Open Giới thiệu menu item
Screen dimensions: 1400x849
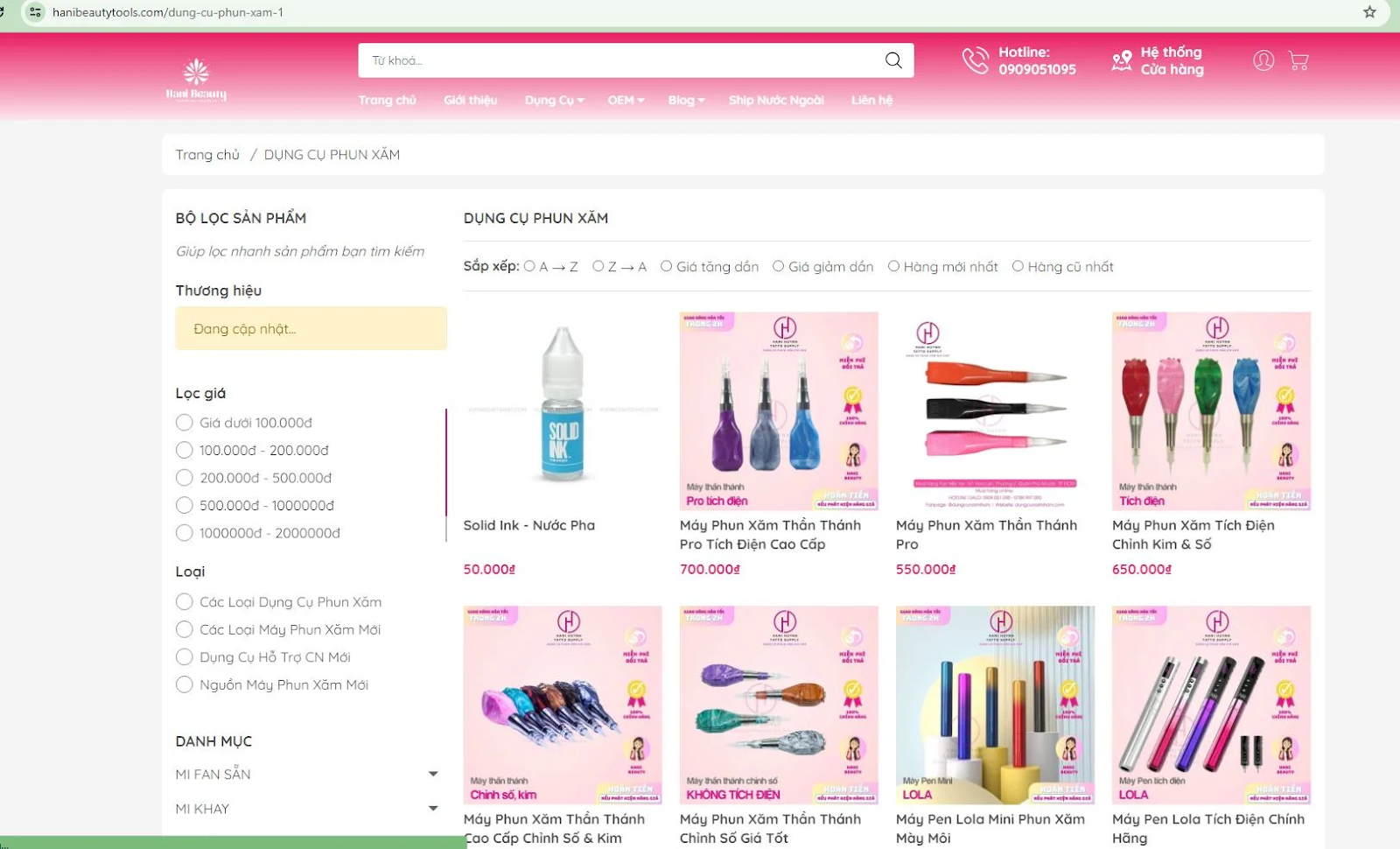tap(470, 100)
